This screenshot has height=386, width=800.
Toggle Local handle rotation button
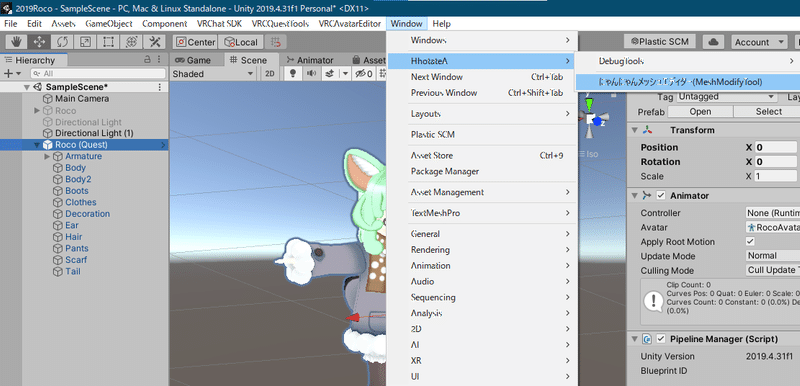[241, 42]
